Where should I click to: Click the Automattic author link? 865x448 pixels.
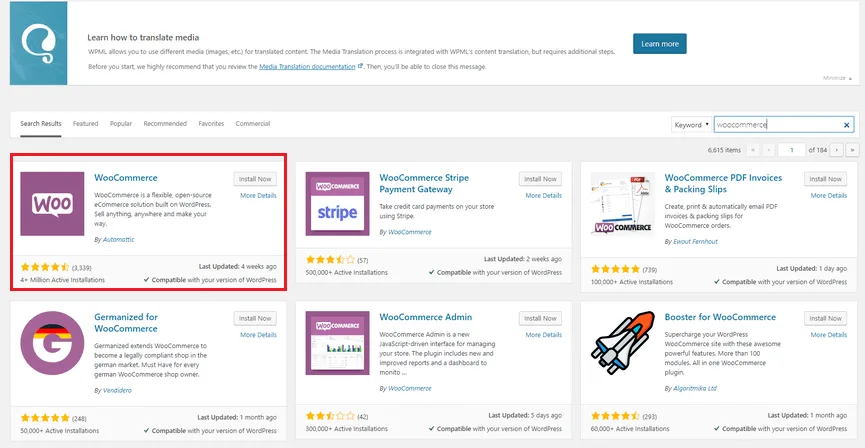(x=119, y=239)
